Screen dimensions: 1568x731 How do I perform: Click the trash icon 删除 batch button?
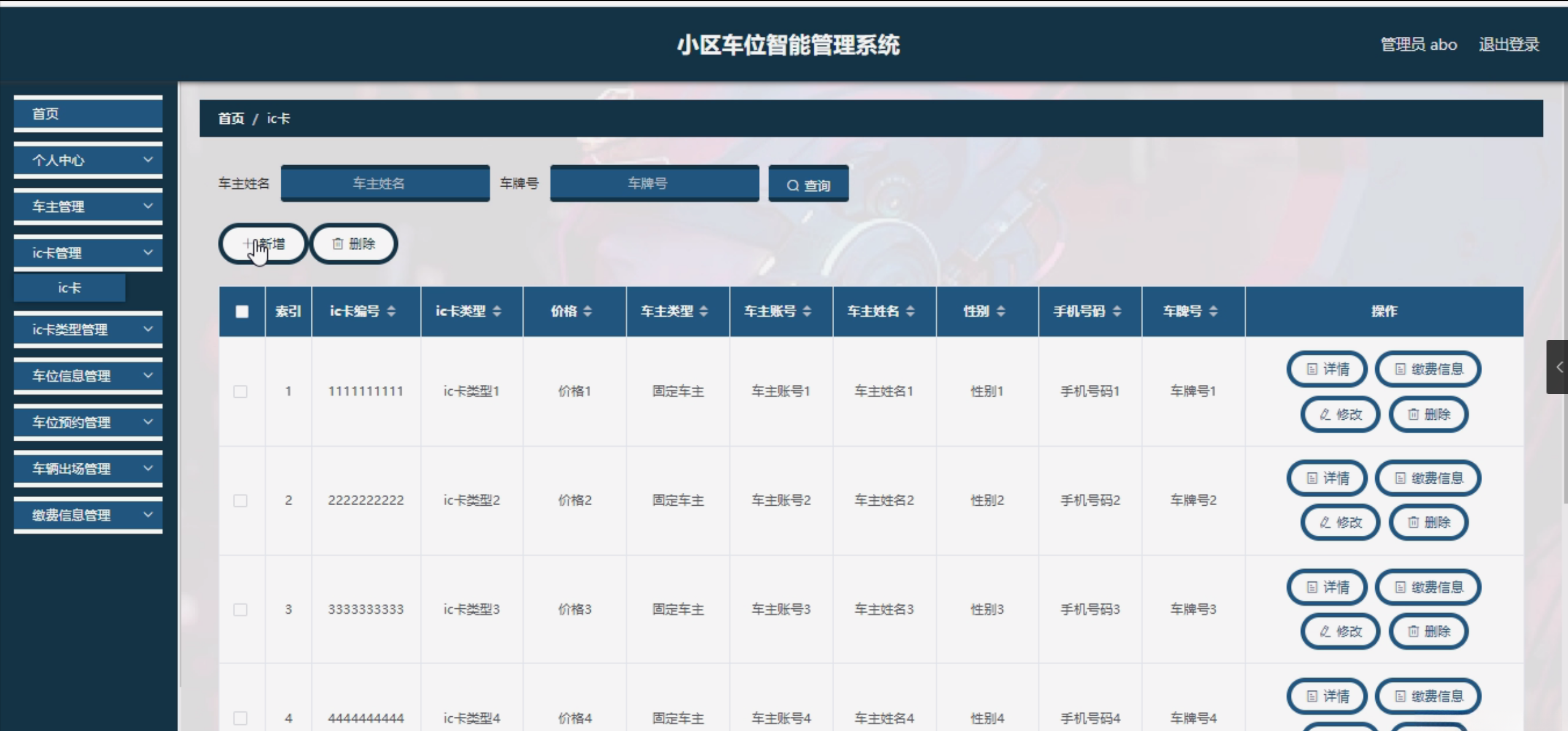(354, 244)
